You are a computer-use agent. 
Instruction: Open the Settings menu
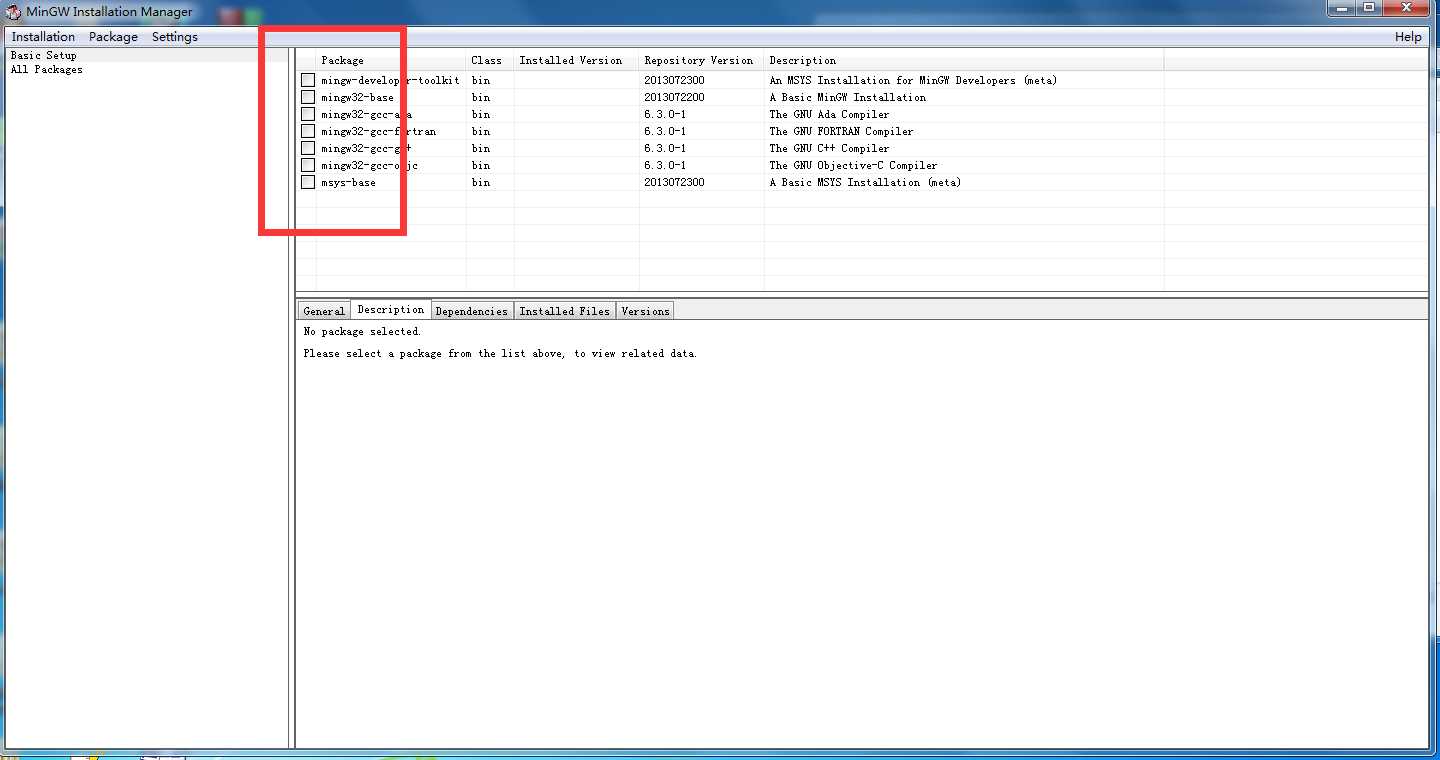(175, 37)
